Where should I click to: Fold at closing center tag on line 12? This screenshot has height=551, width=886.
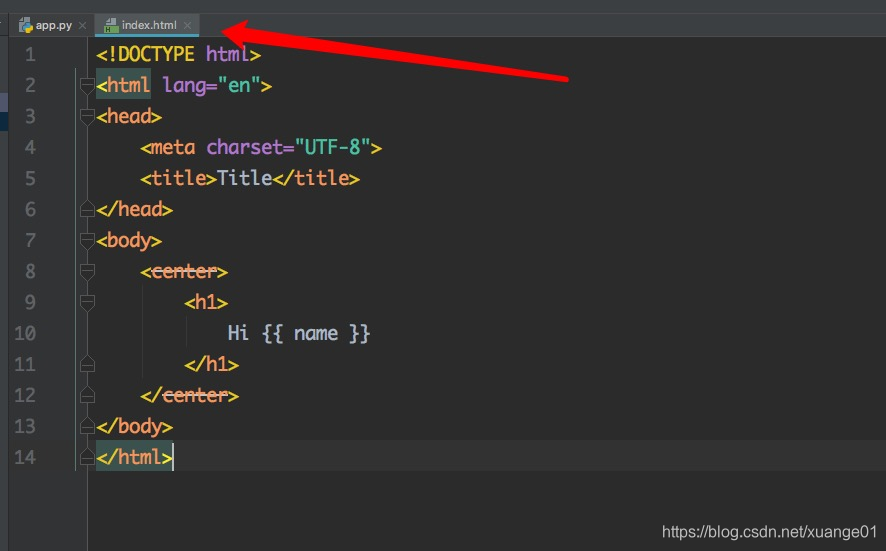pyautogui.click(x=87, y=396)
